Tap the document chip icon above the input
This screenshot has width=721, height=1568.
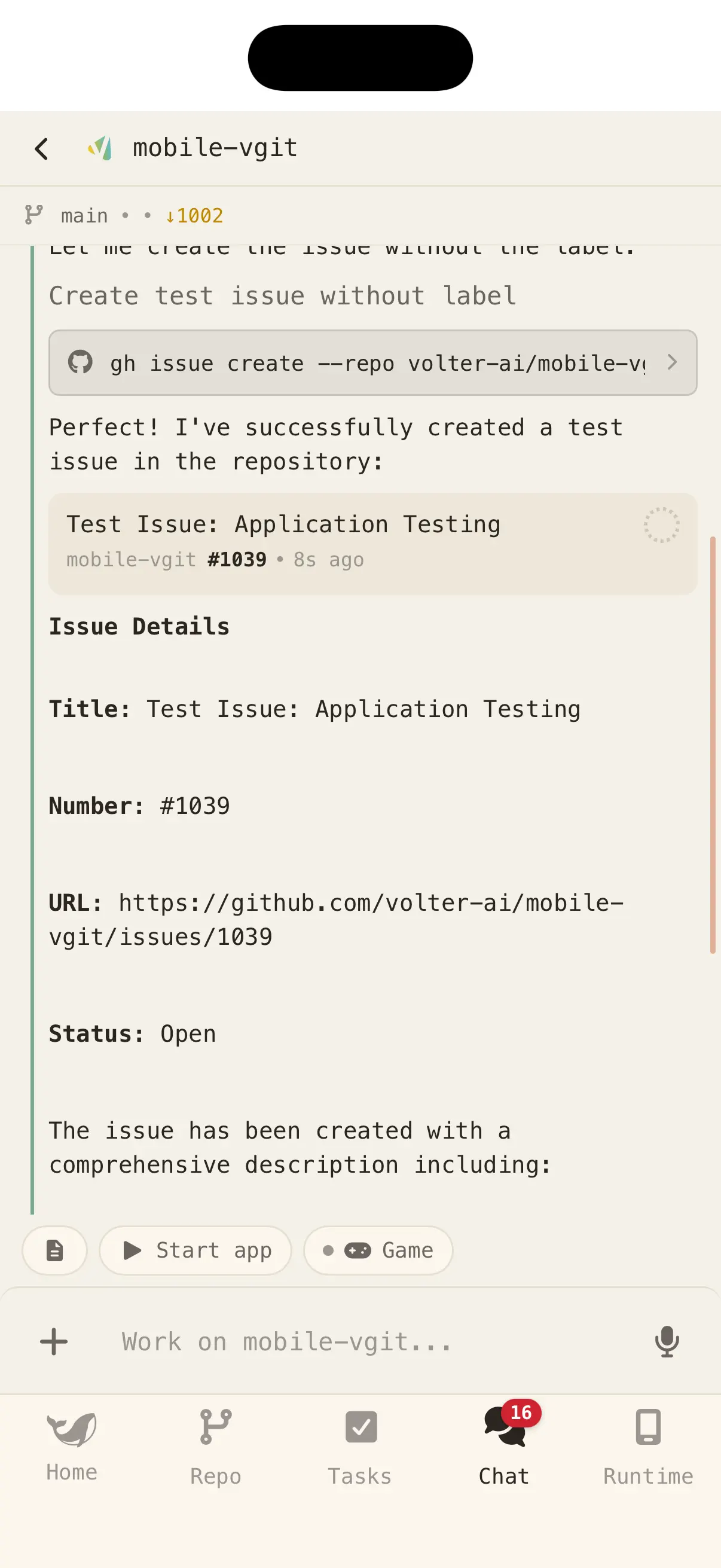pos(54,1251)
